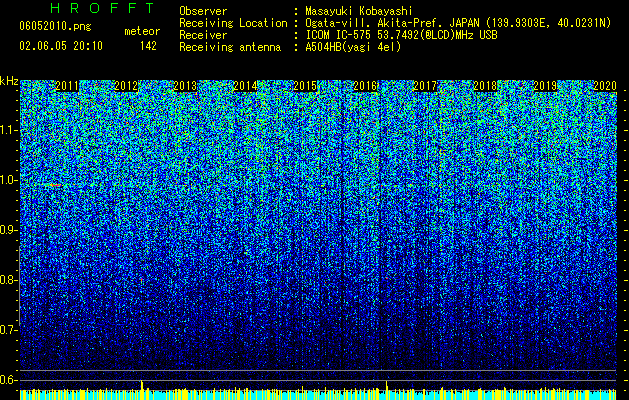Select the filename 06052010.png

tap(55, 26)
